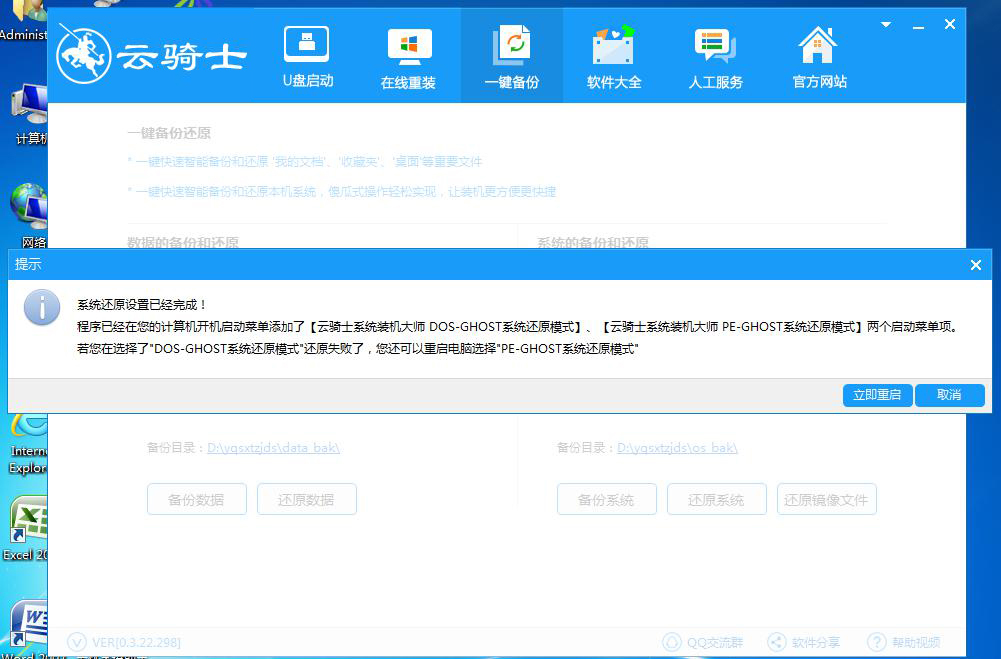Click the 备份系统 system backup button
This screenshot has height=659, width=1001.
[x=606, y=499]
